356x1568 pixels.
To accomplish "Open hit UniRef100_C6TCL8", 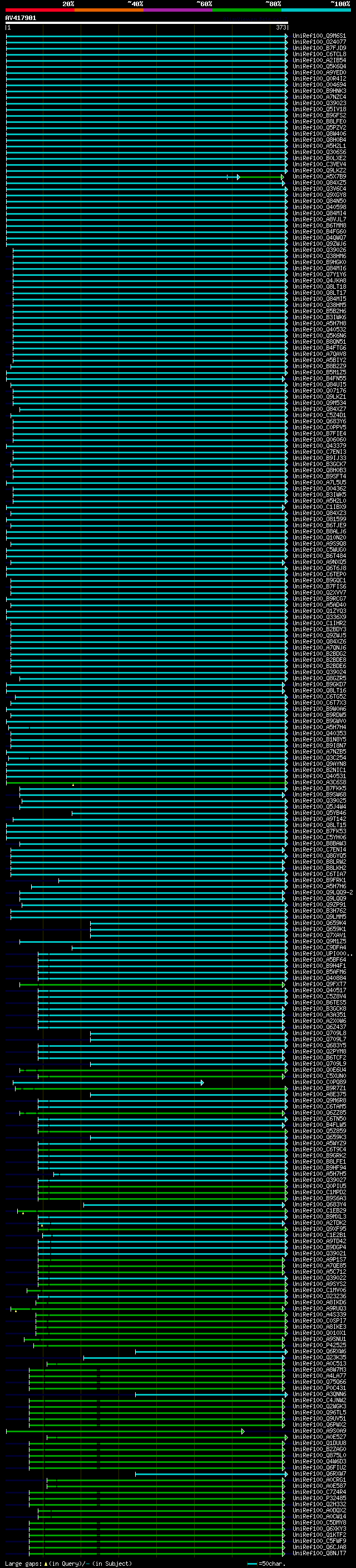I will tap(319, 54).
